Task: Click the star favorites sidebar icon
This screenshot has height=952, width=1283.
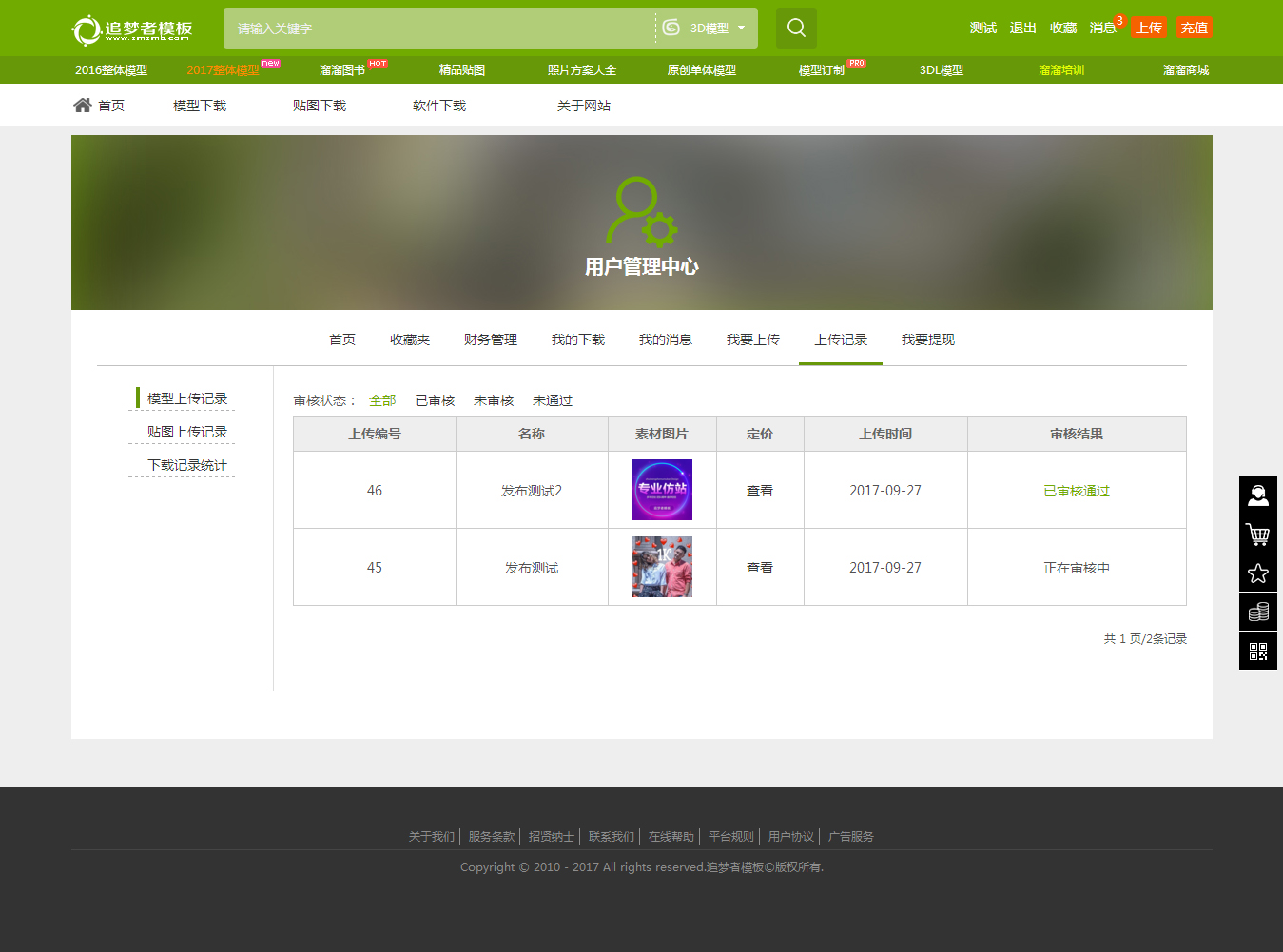Action: pos(1257,573)
